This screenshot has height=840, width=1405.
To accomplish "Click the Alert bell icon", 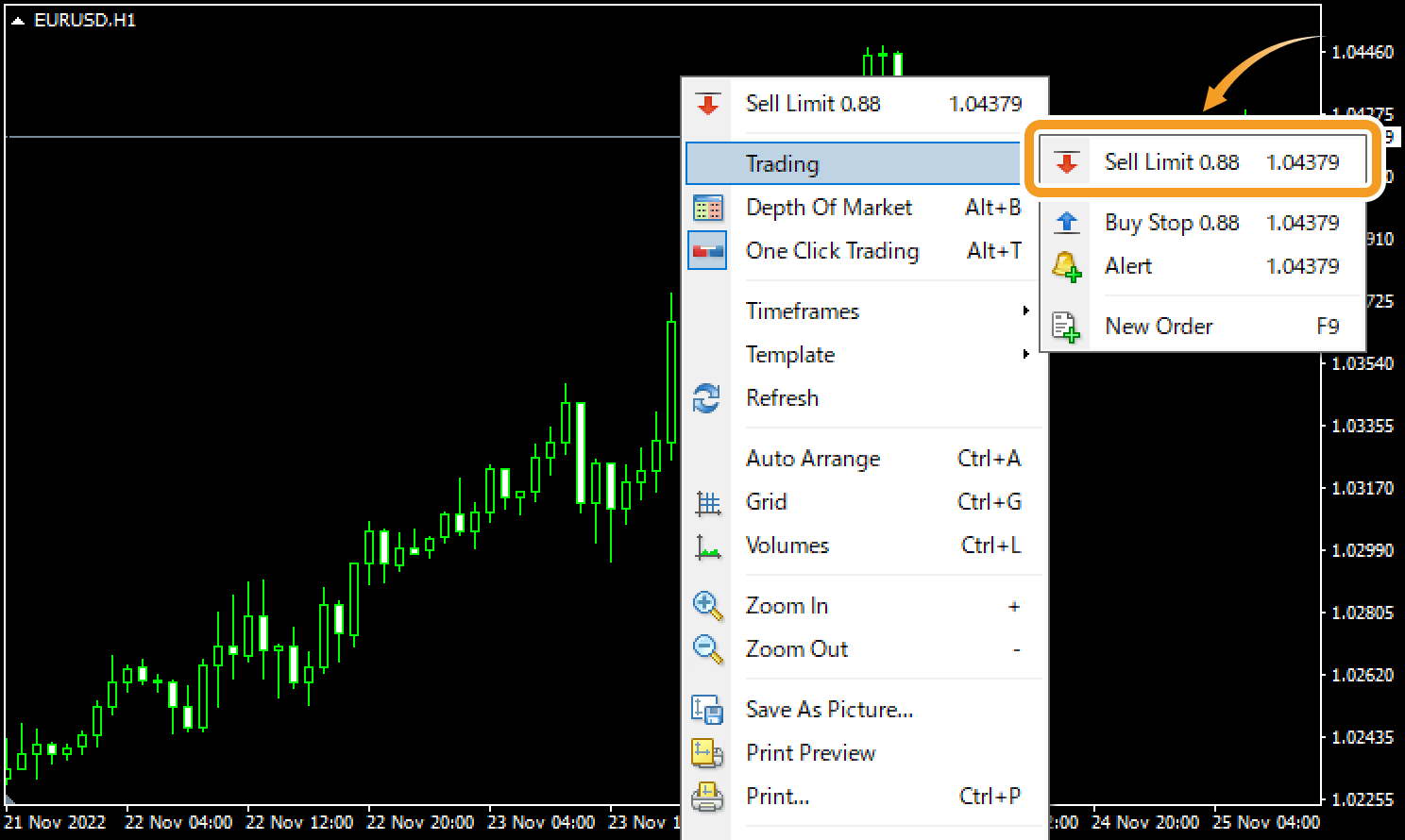I will [x=1066, y=266].
